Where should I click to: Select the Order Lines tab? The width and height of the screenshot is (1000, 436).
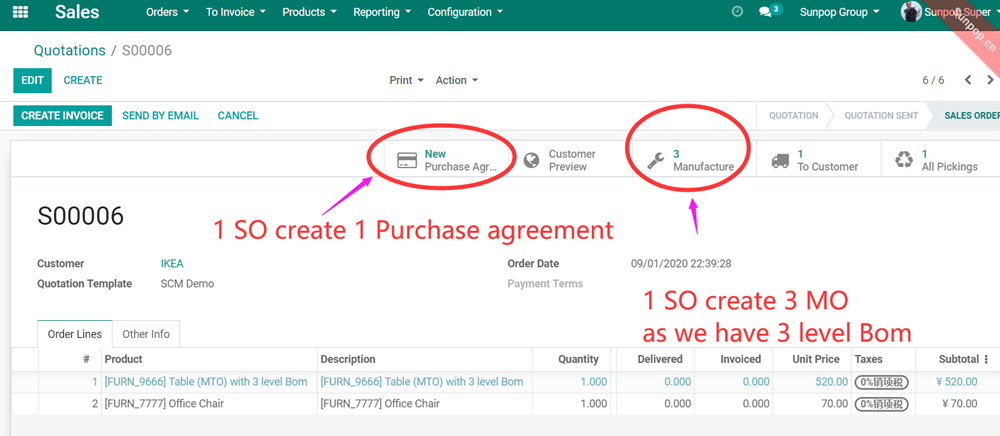[75, 334]
